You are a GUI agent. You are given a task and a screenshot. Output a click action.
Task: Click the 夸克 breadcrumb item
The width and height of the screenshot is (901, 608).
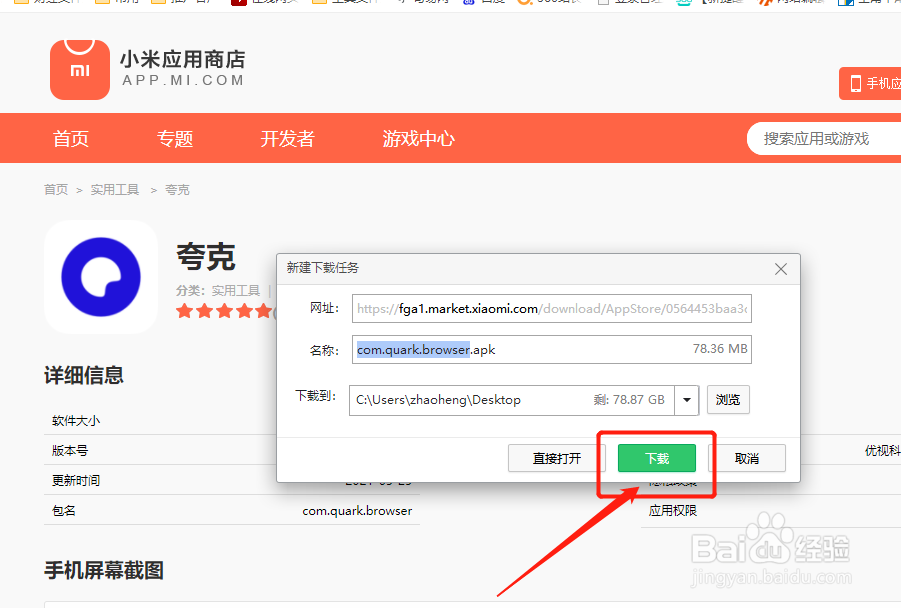(177, 190)
